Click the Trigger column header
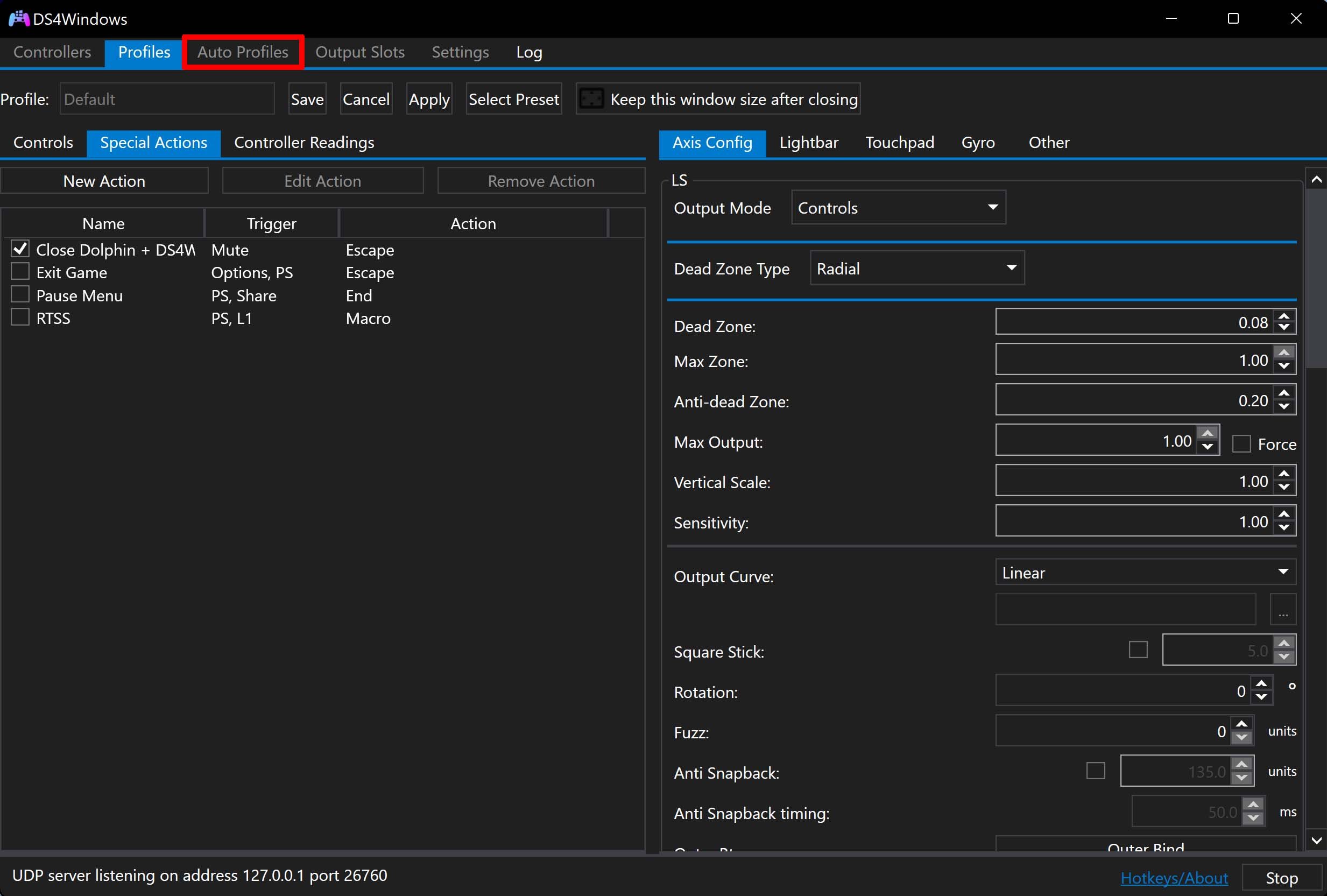1327x896 pixels. coord(271,223)
